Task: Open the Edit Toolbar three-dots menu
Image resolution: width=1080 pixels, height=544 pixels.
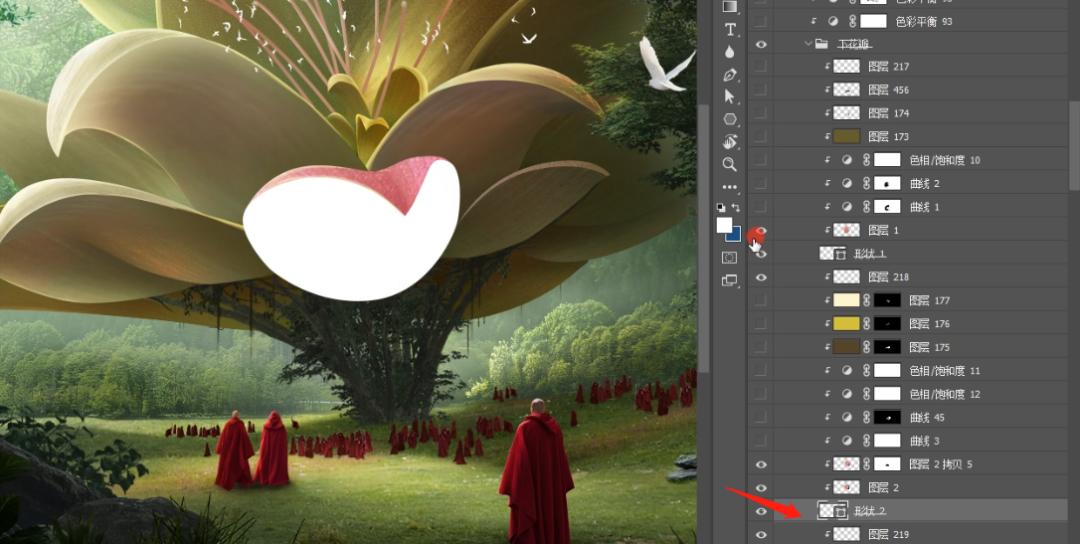Action: (730, 187)
